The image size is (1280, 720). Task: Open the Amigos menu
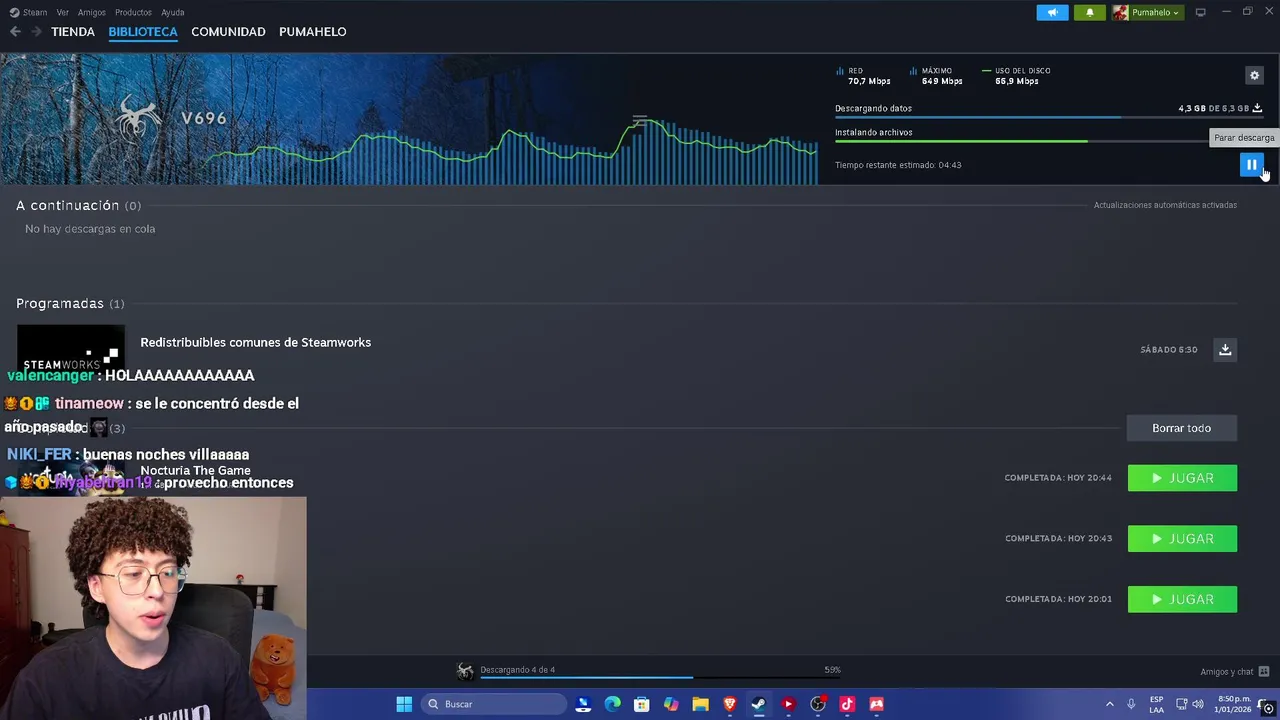(92, 12)
